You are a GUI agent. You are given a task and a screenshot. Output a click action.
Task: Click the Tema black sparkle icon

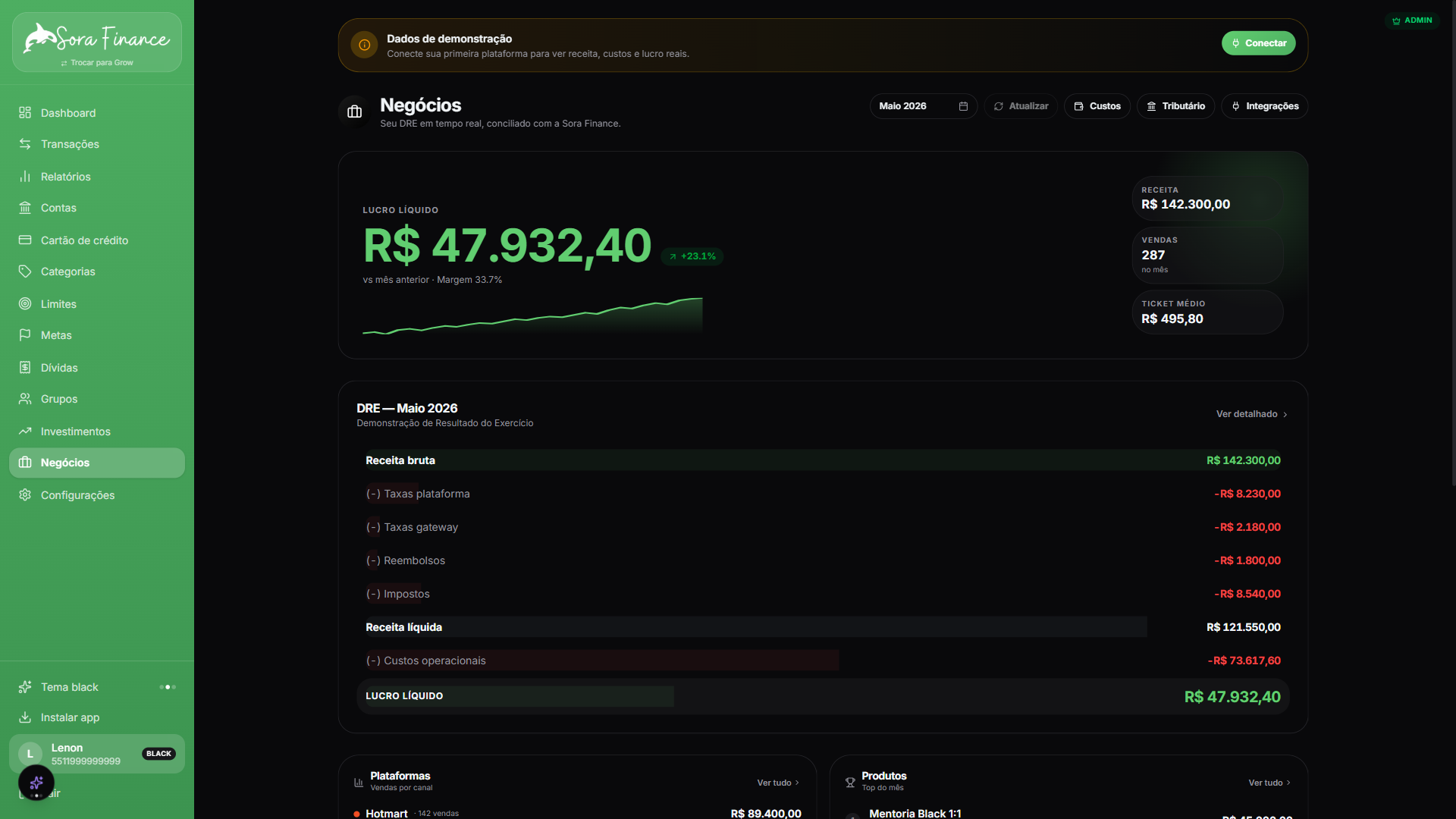25,687
